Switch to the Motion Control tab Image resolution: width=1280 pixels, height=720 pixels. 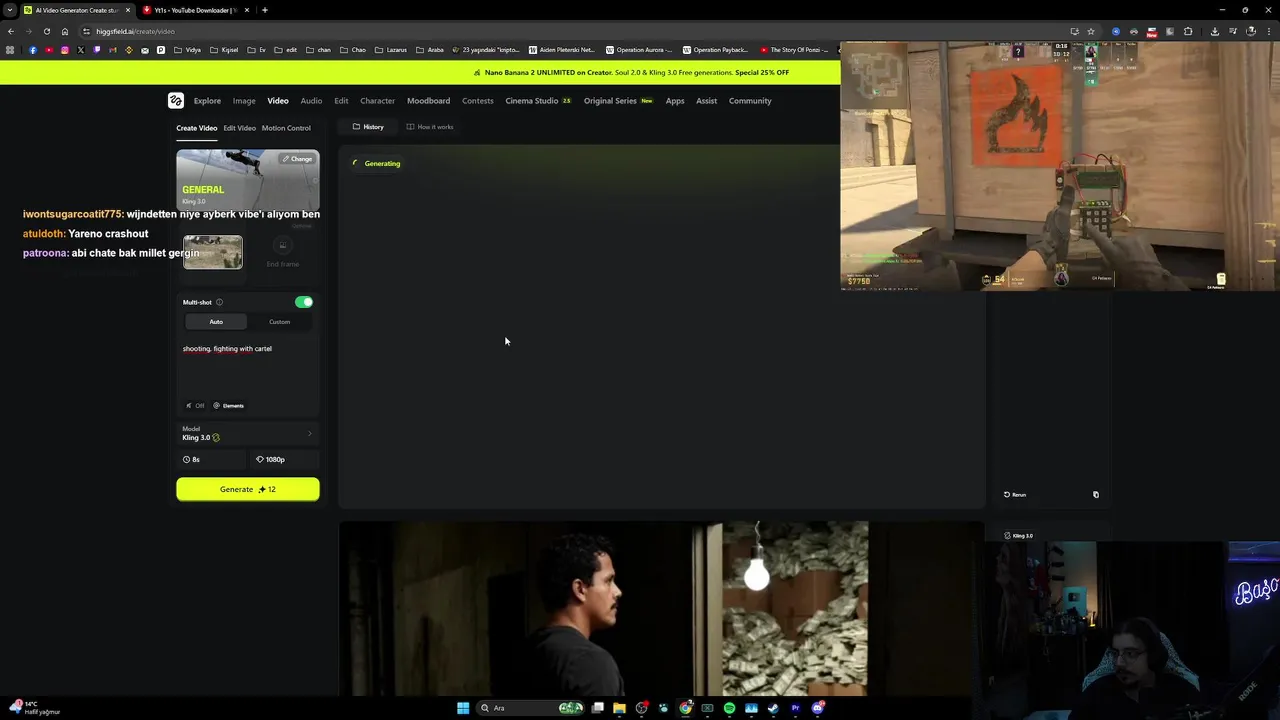click(286, 128)
